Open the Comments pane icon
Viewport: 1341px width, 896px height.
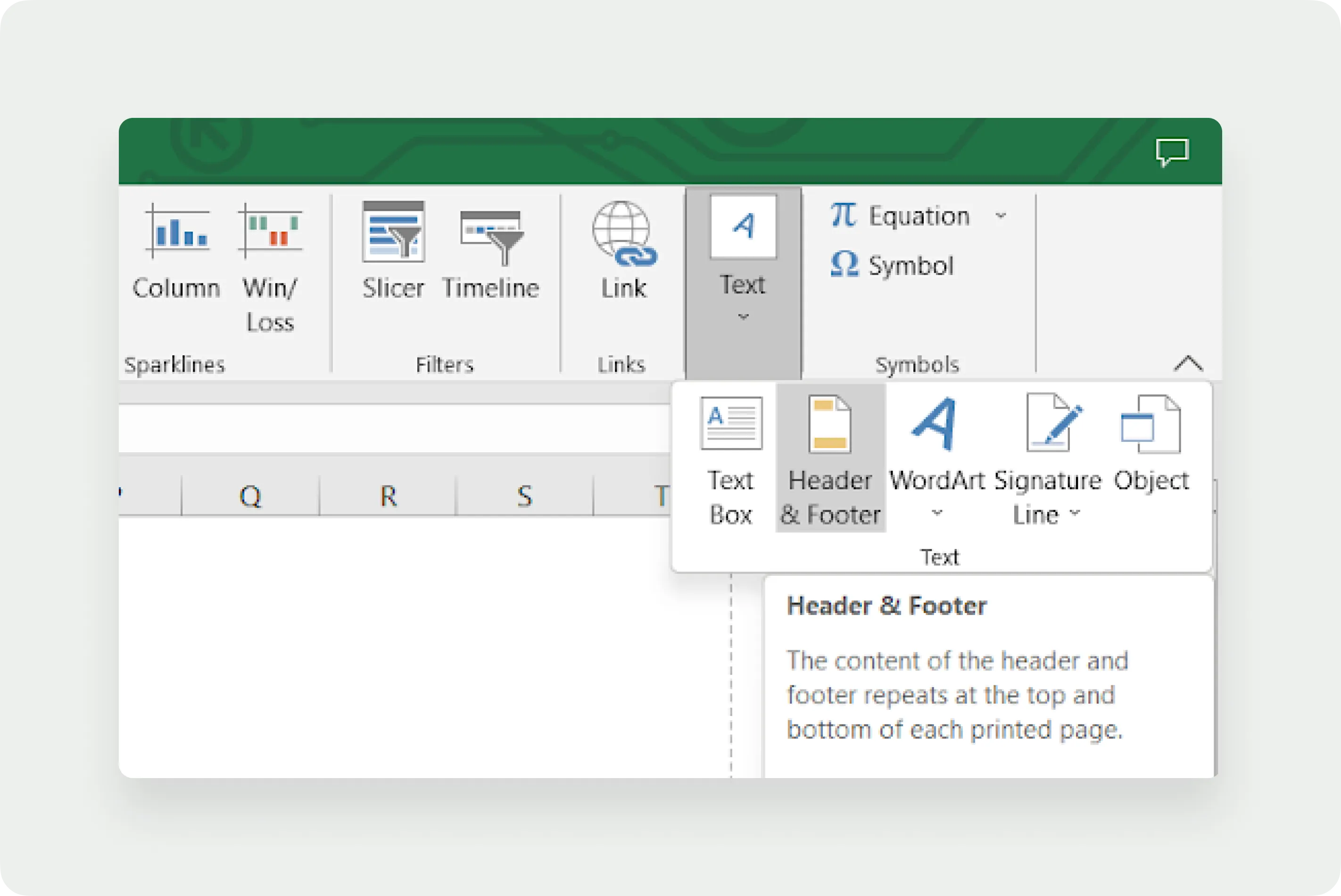pos(1172,152)
